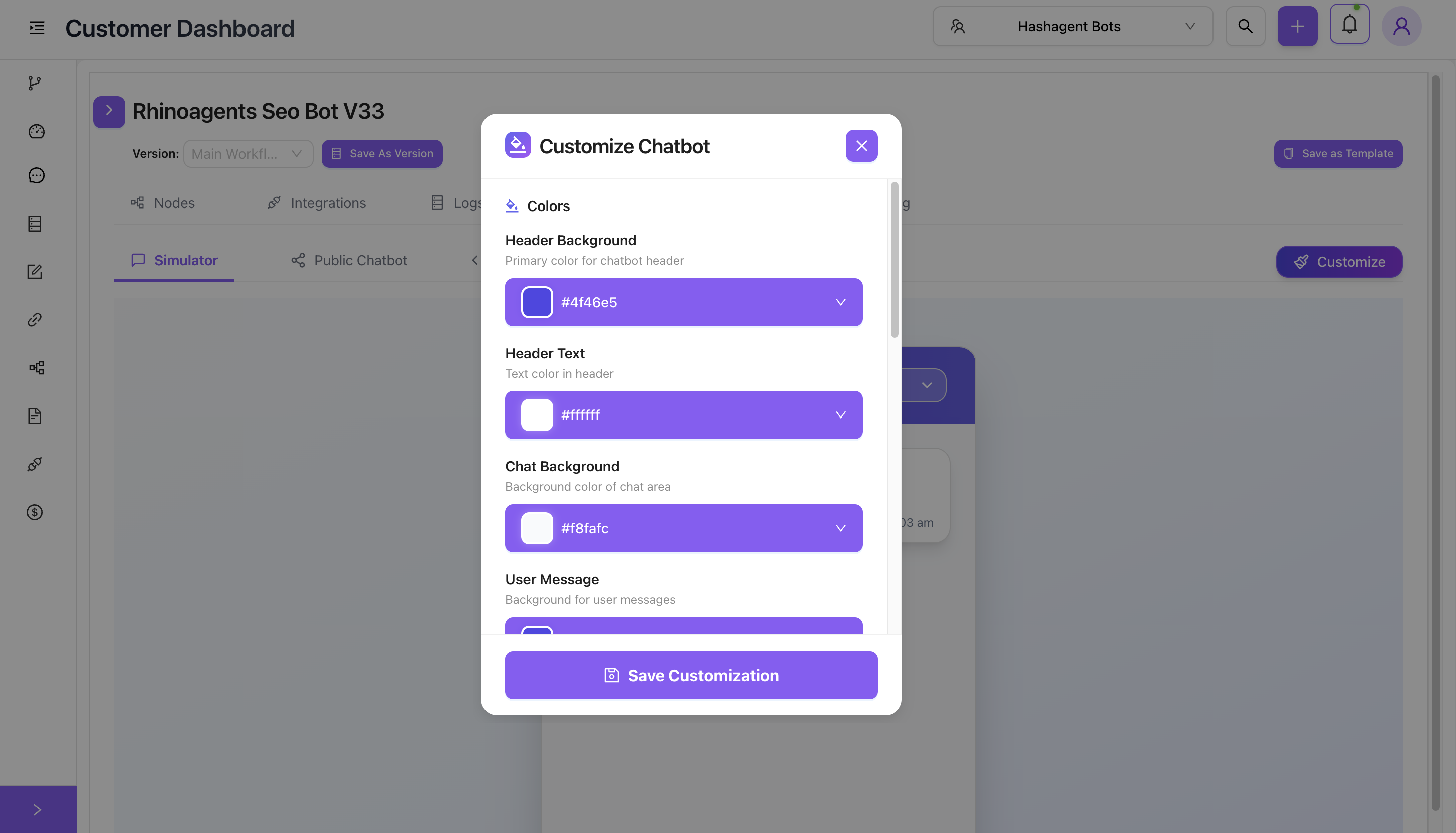Click the search icon in the top bar

click(x=1245, y=26)
